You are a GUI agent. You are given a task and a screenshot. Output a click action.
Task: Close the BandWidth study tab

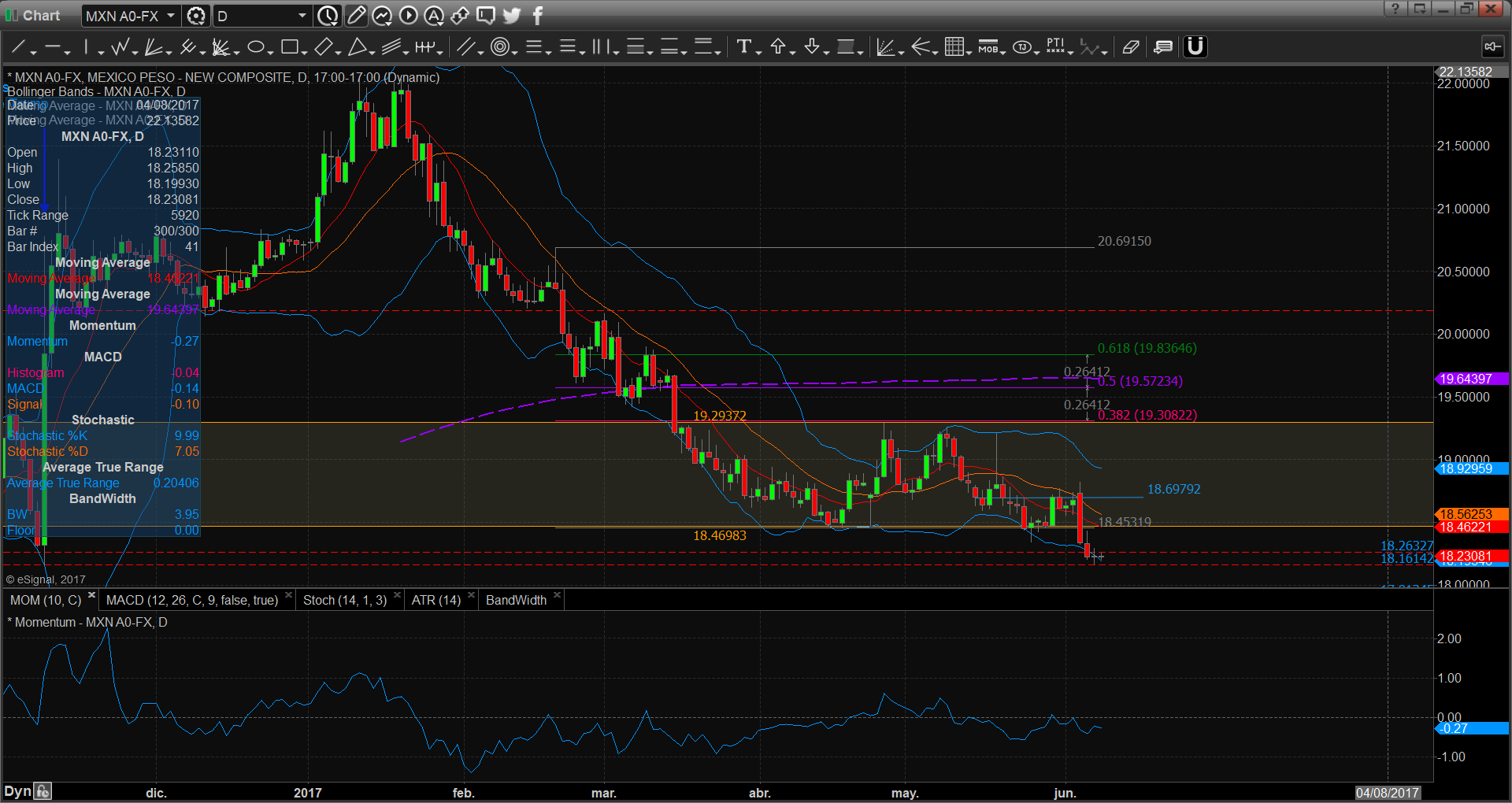[x=557, y=596]
